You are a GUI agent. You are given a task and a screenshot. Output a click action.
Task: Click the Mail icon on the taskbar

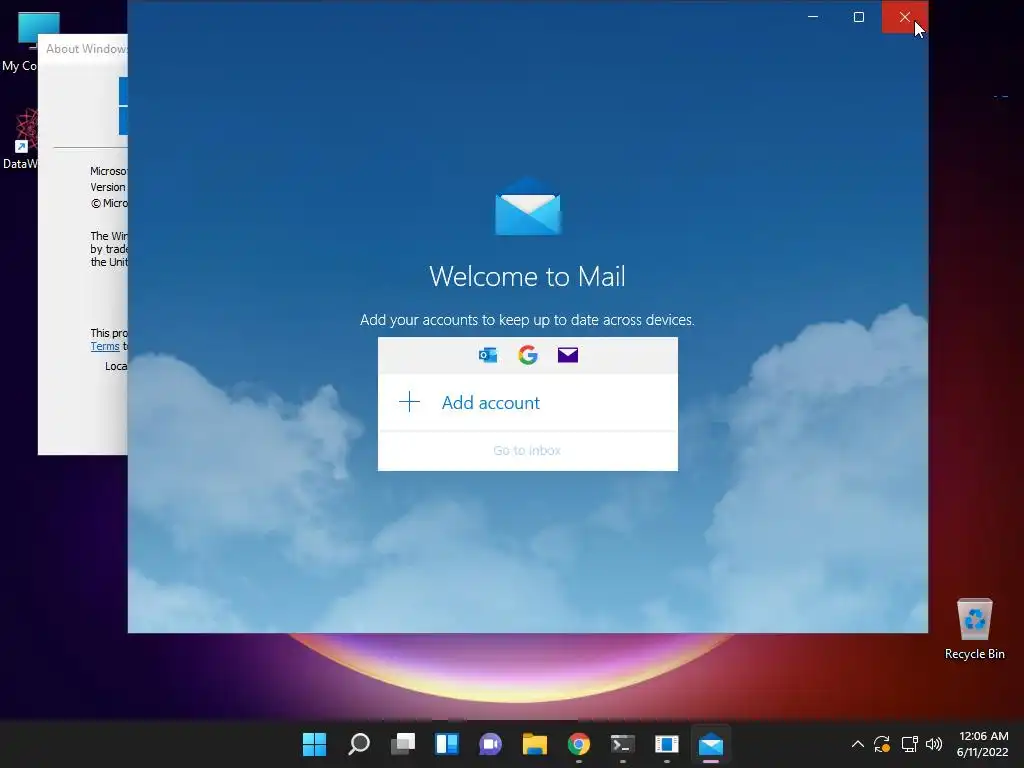point(711,743)
